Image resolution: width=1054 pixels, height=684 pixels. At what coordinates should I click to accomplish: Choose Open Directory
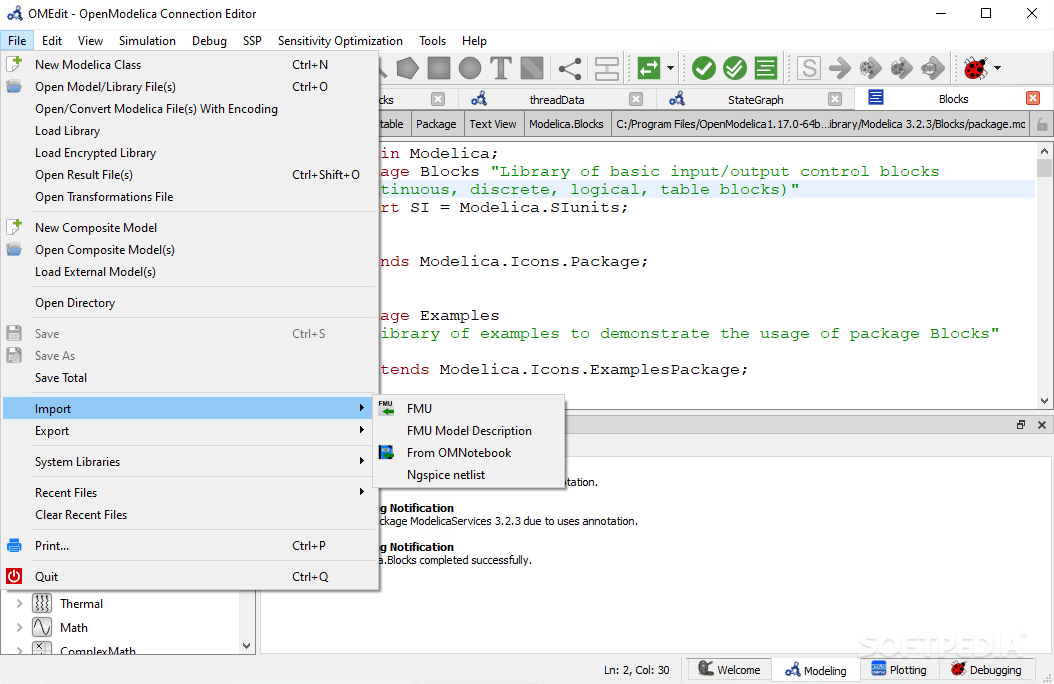[188, 303]
